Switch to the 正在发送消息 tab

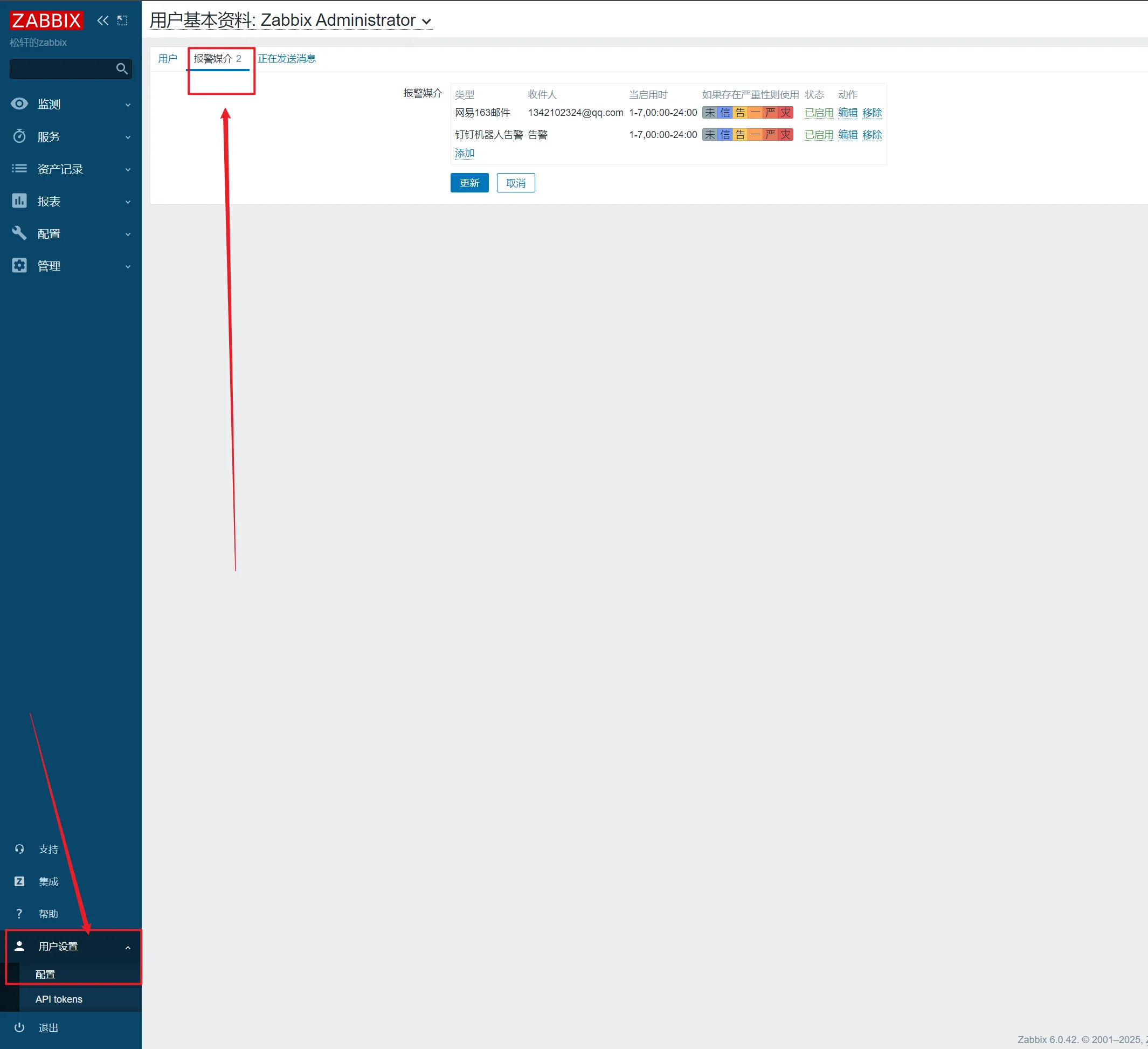[x=286, y=59]
